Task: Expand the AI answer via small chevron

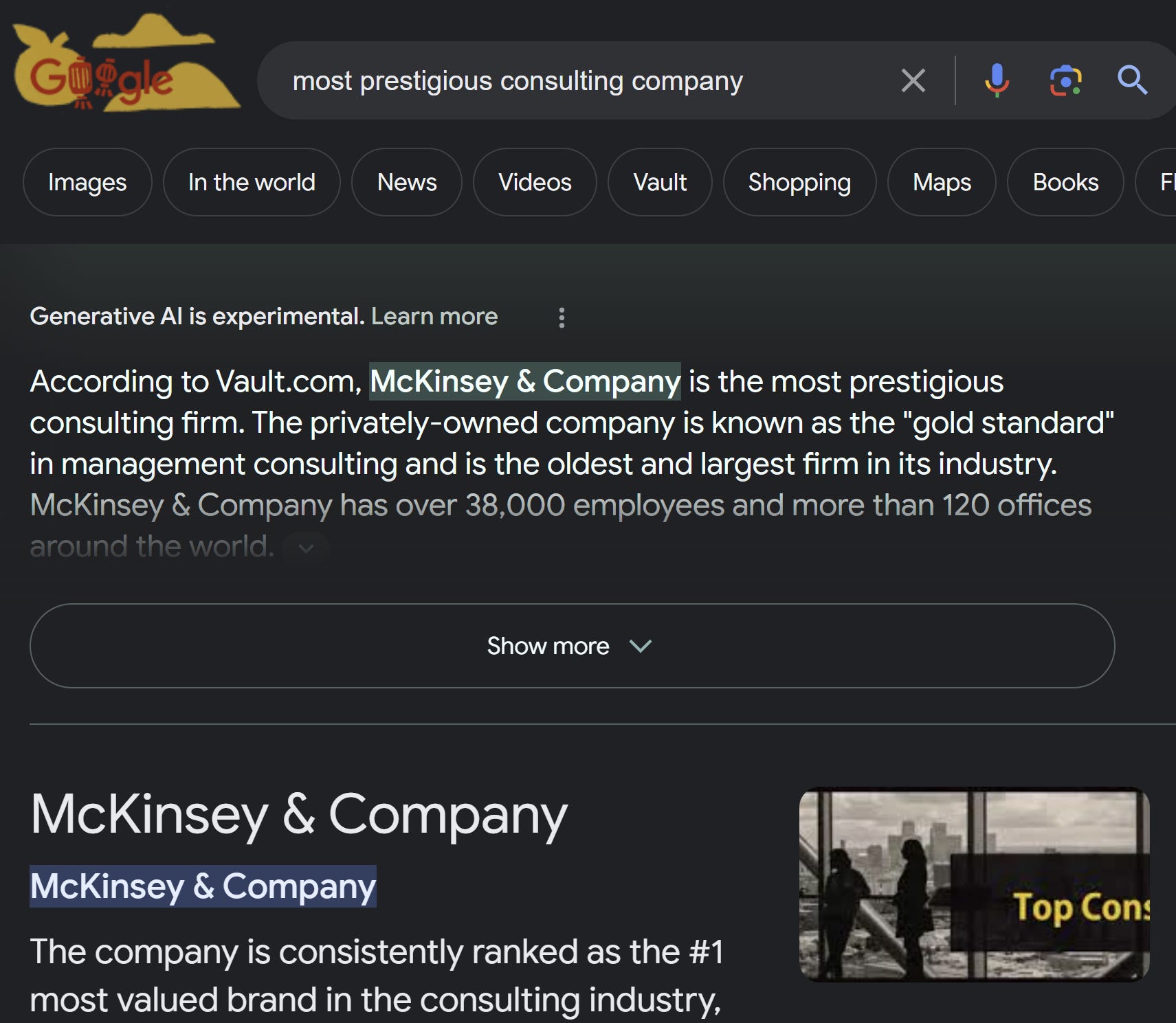Action: point(307,548)
